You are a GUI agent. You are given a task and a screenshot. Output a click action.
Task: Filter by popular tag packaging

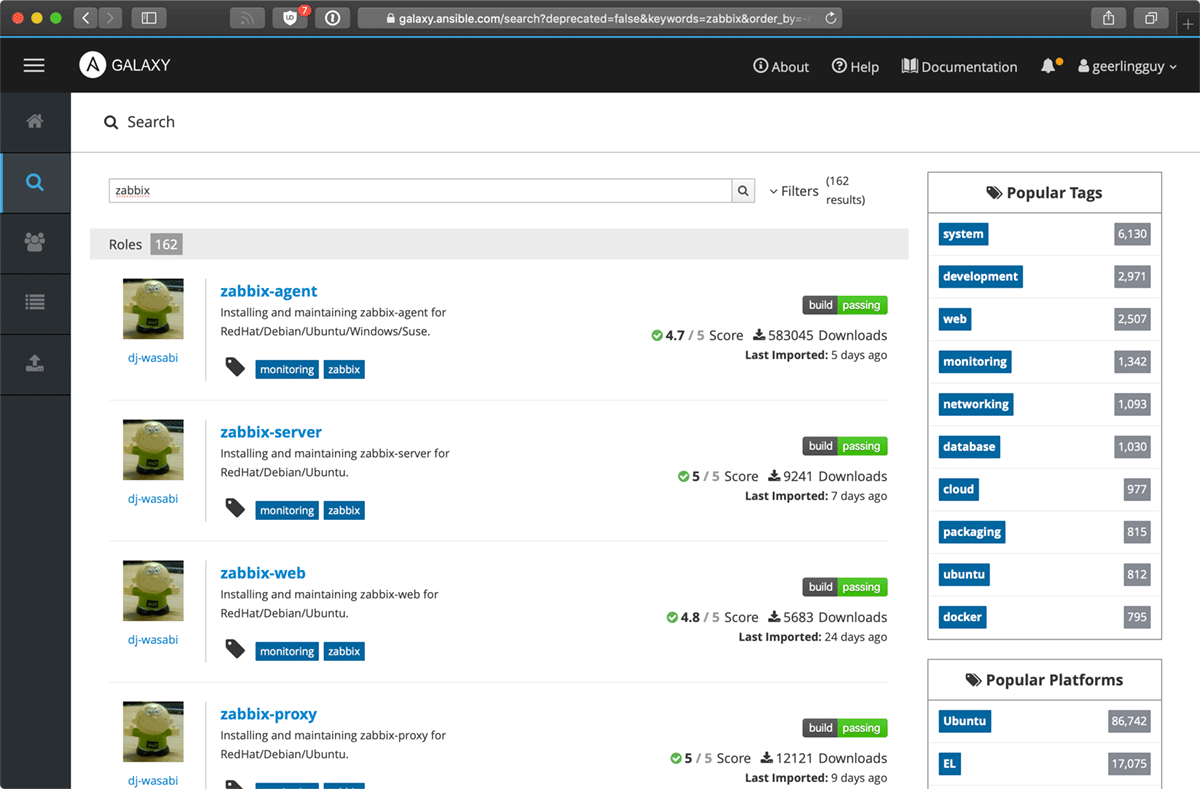pos(972,532)
